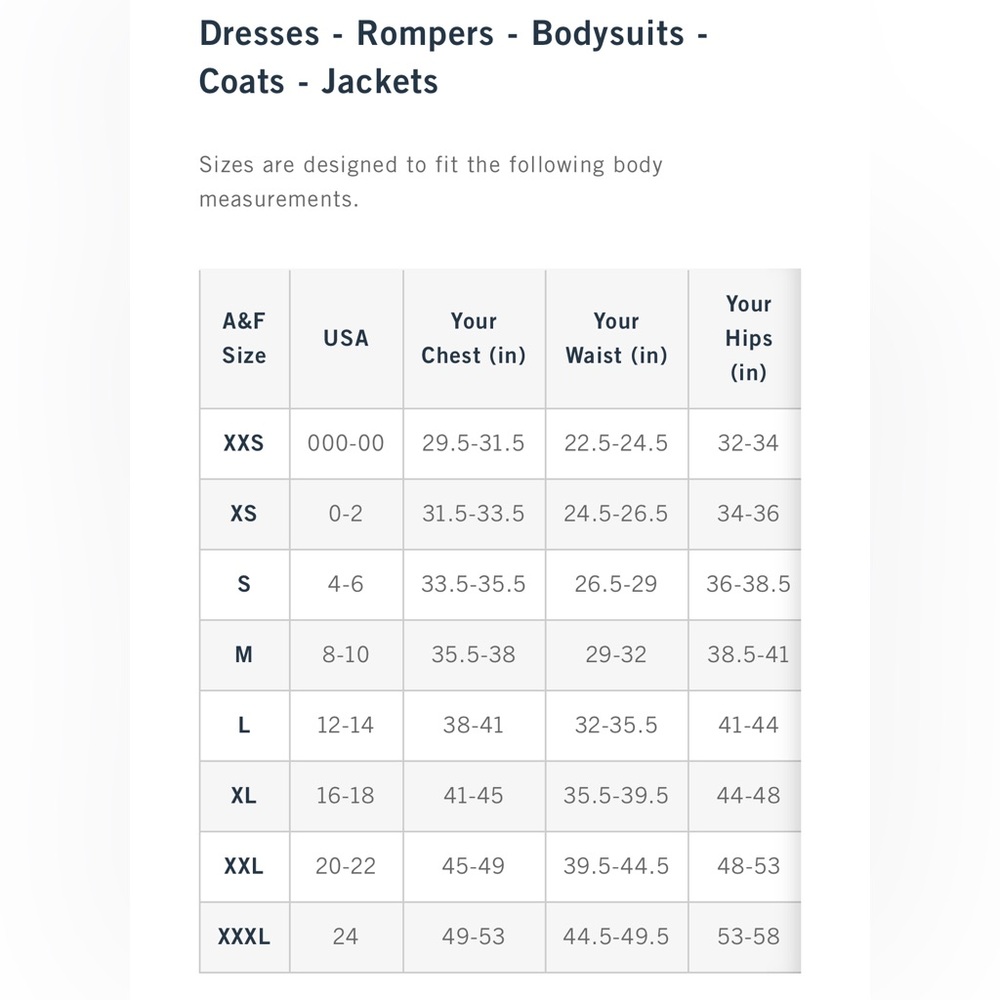Click the USA column header
The height and width of the screenshot is (1000, 1000).
pos(346,338)
